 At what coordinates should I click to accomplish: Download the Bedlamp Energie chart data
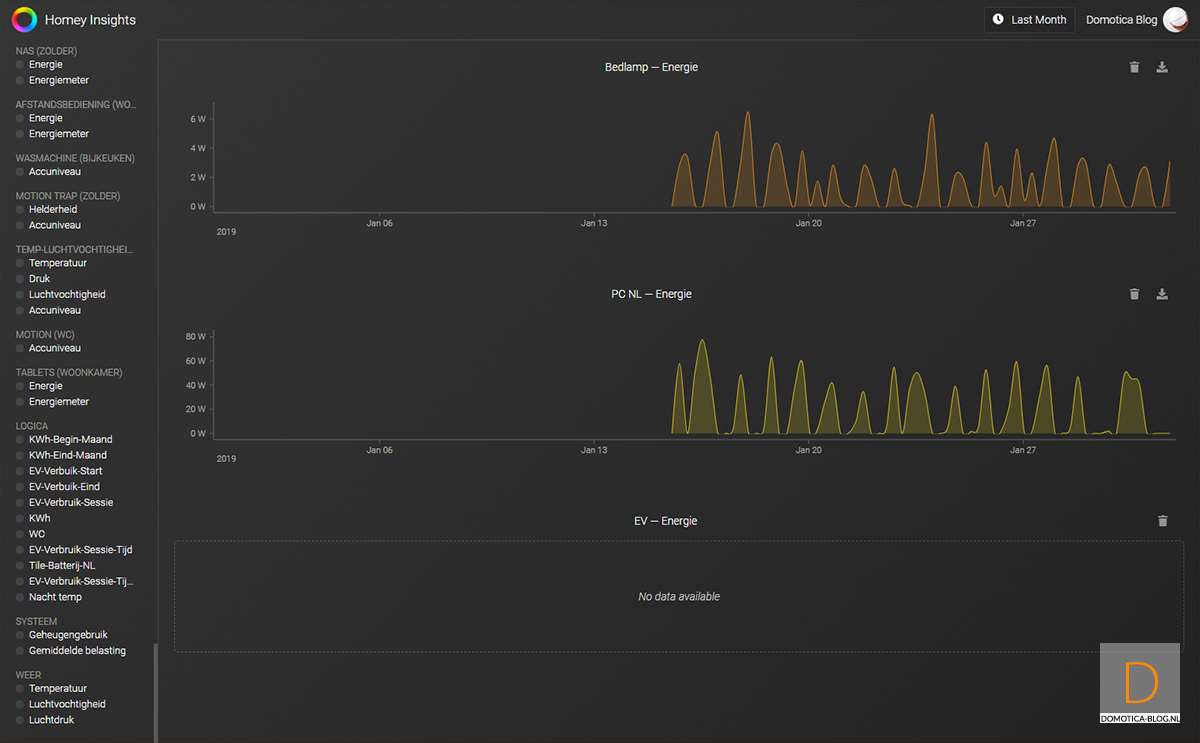pyautogui.click(x=1162, y=67)
